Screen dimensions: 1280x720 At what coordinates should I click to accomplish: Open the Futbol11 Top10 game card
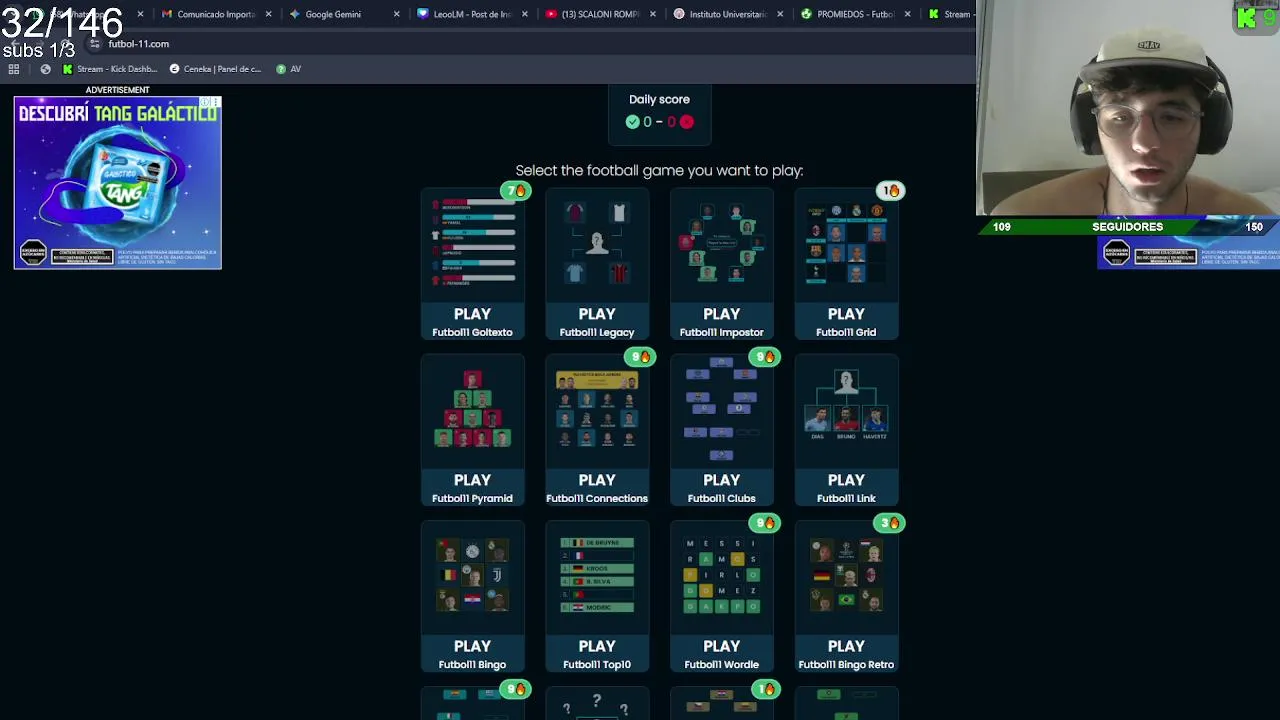pyautogui.click(x=597, y=597)
